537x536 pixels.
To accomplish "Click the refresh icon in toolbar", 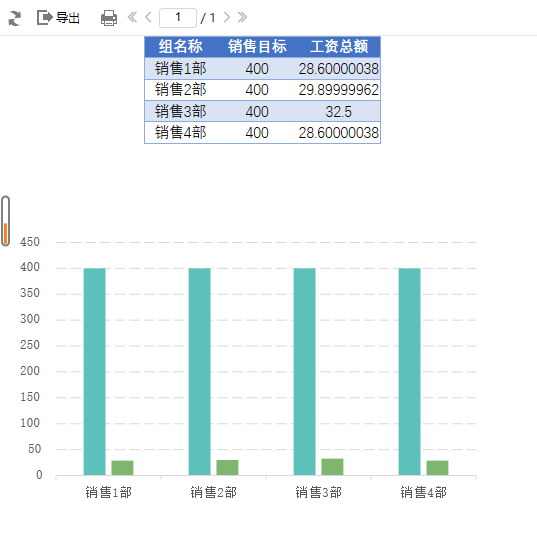I will pos(14,18).
